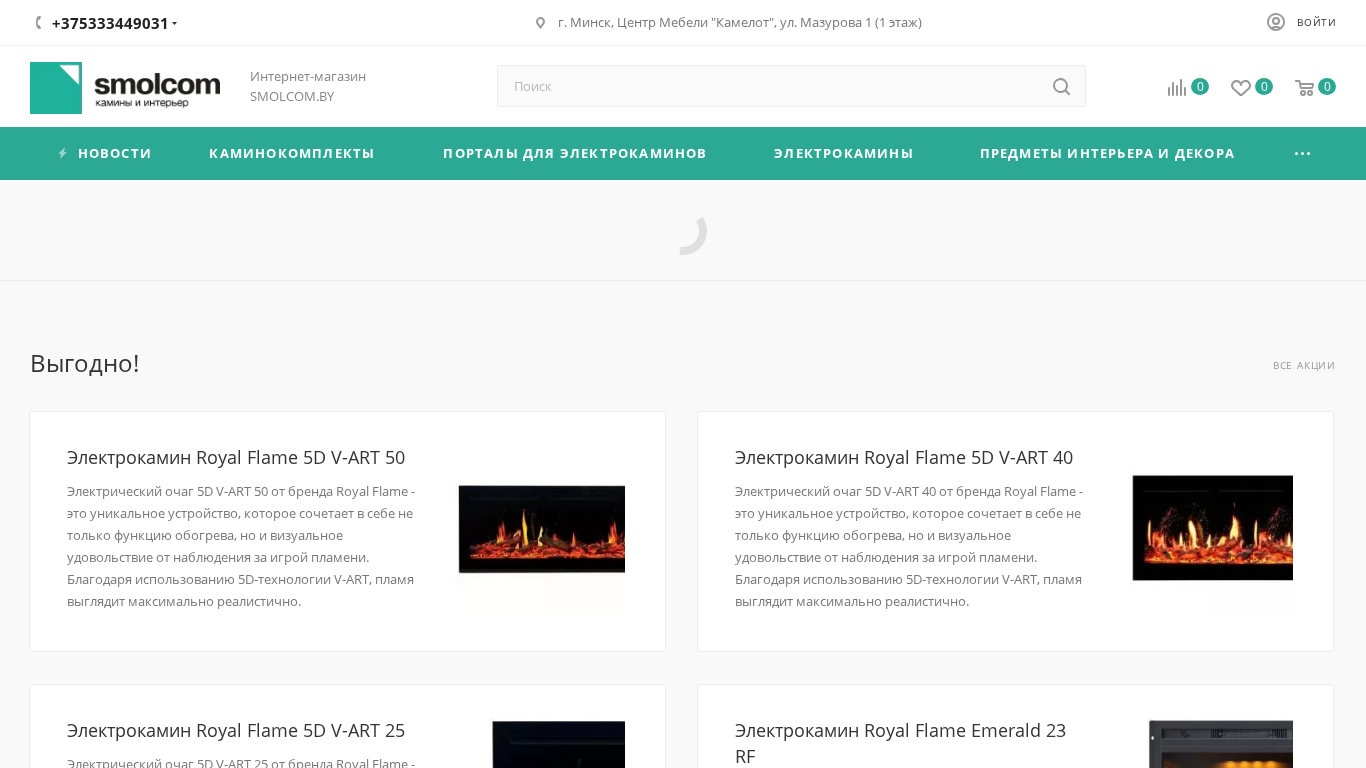Expand the three-dots more menu
This screenshot has height=768, width=1366.
(1302, 154)
